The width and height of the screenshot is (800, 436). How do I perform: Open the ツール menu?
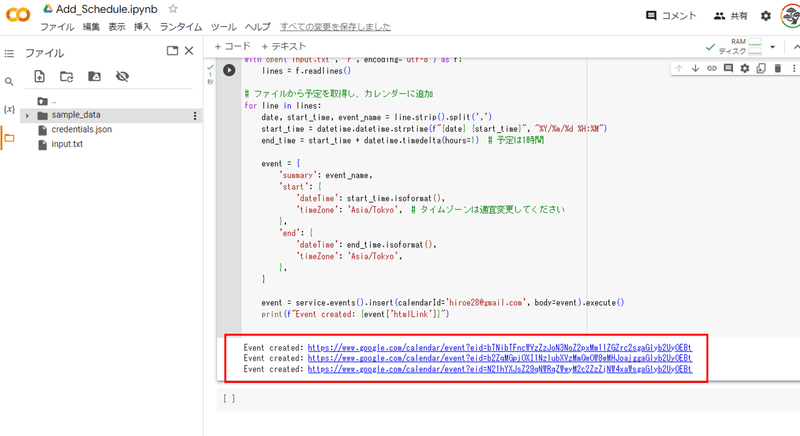pyautogui.click(x=223, y=27)
